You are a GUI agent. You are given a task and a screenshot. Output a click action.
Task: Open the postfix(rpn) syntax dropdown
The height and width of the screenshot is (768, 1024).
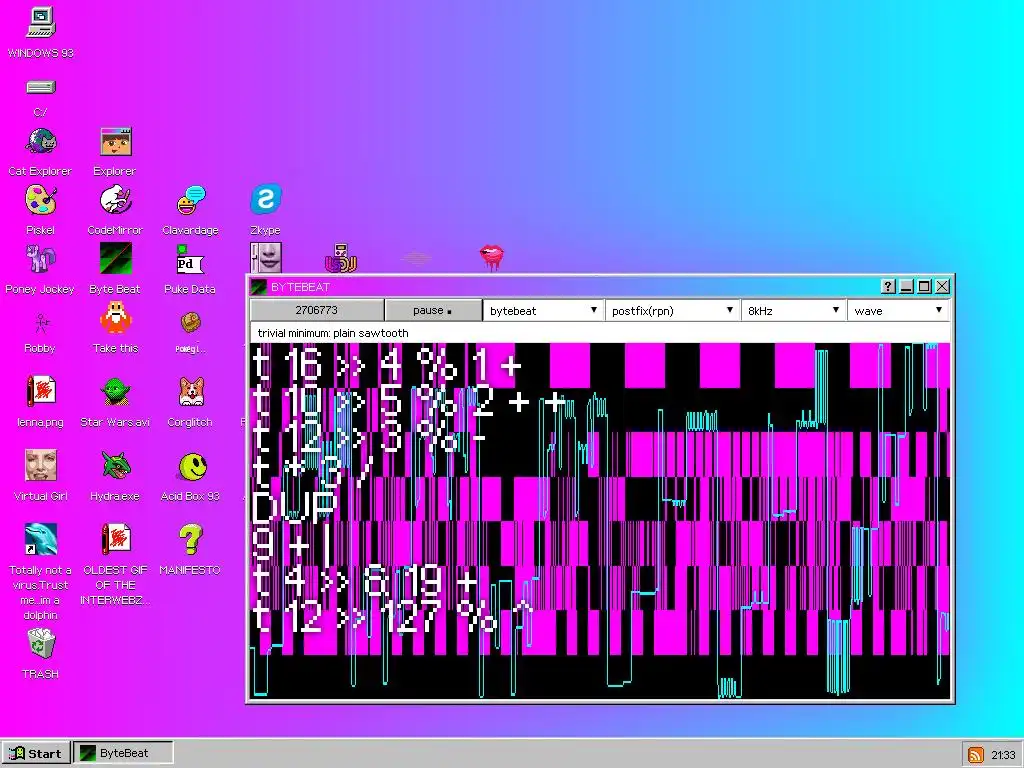point(671,311)
